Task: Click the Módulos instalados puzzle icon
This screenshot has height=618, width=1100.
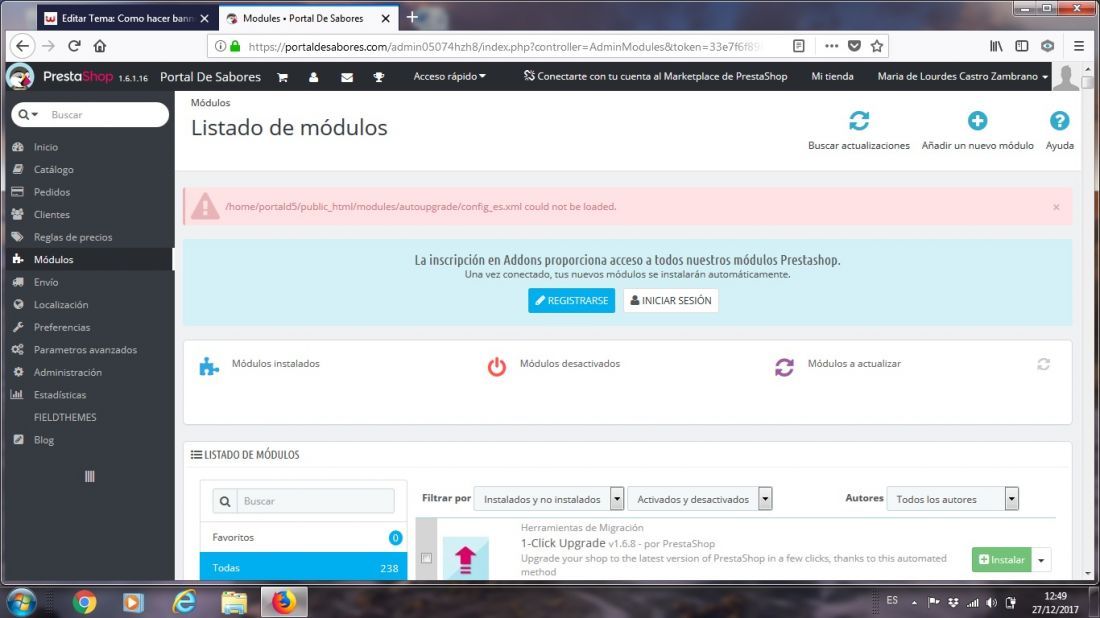Action: [209, 366]
